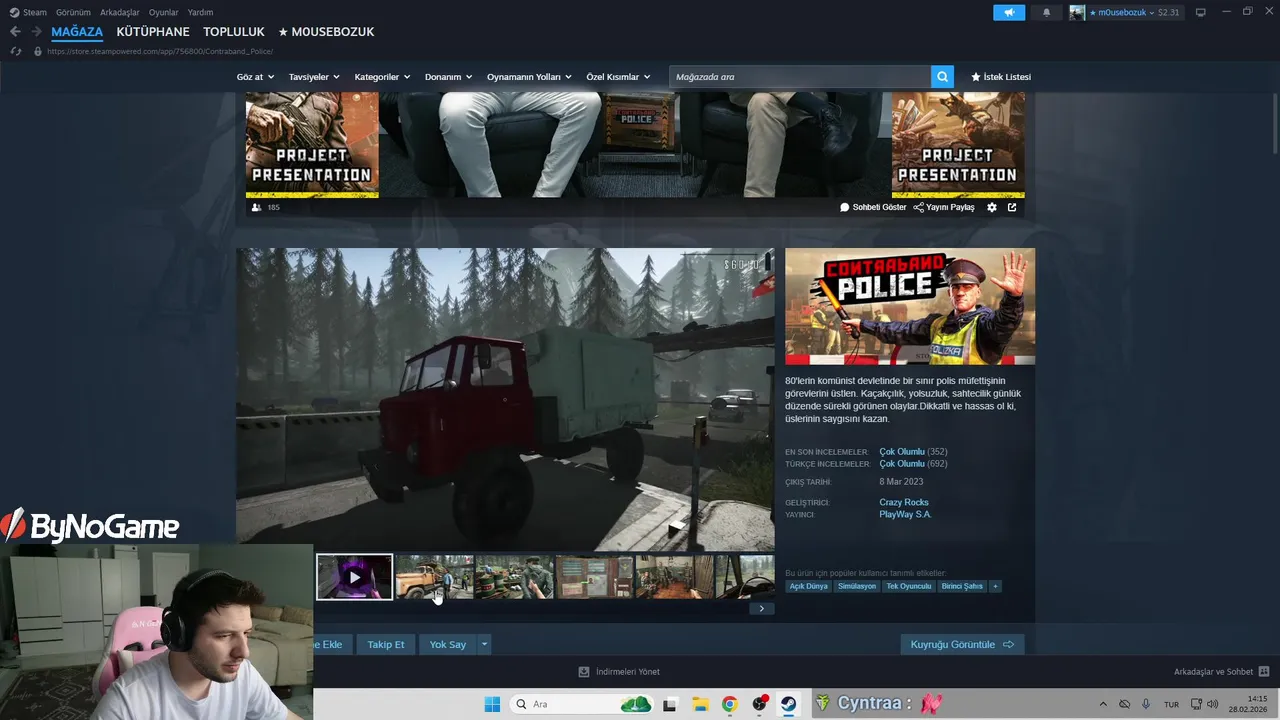Viewport: 1280px width, 720px height.
Task: Click the profile avatar picture
Action: (x=1077, y=12)
